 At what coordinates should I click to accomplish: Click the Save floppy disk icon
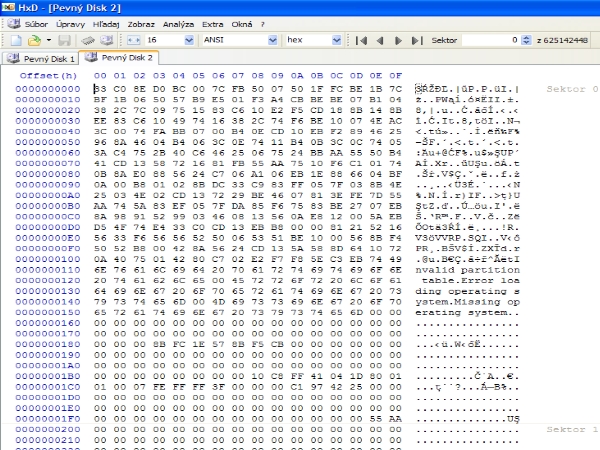click(x=64, y=40)
